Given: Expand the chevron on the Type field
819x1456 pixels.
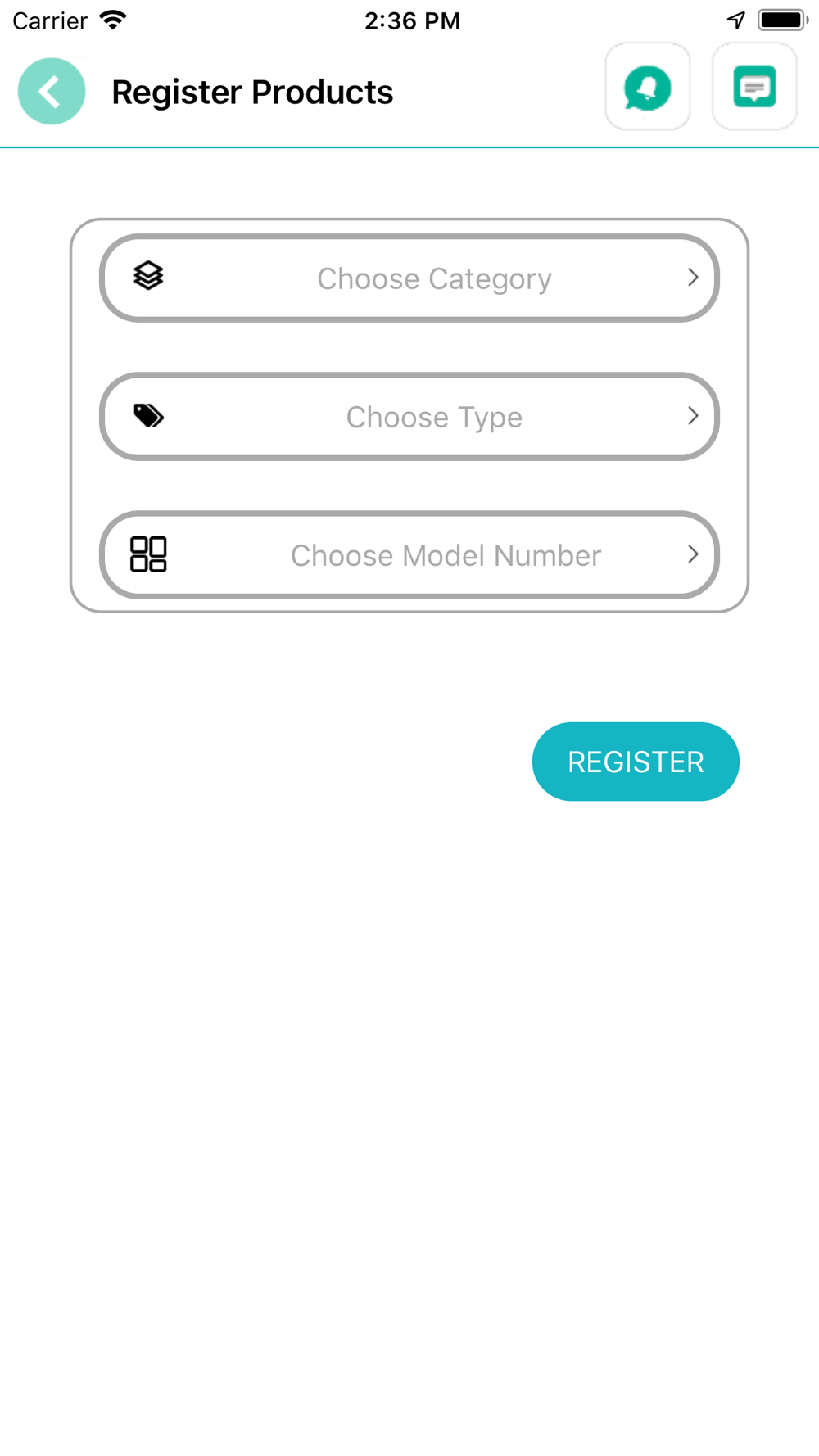Looking at the screenshot, I should [x=693, y=416].
